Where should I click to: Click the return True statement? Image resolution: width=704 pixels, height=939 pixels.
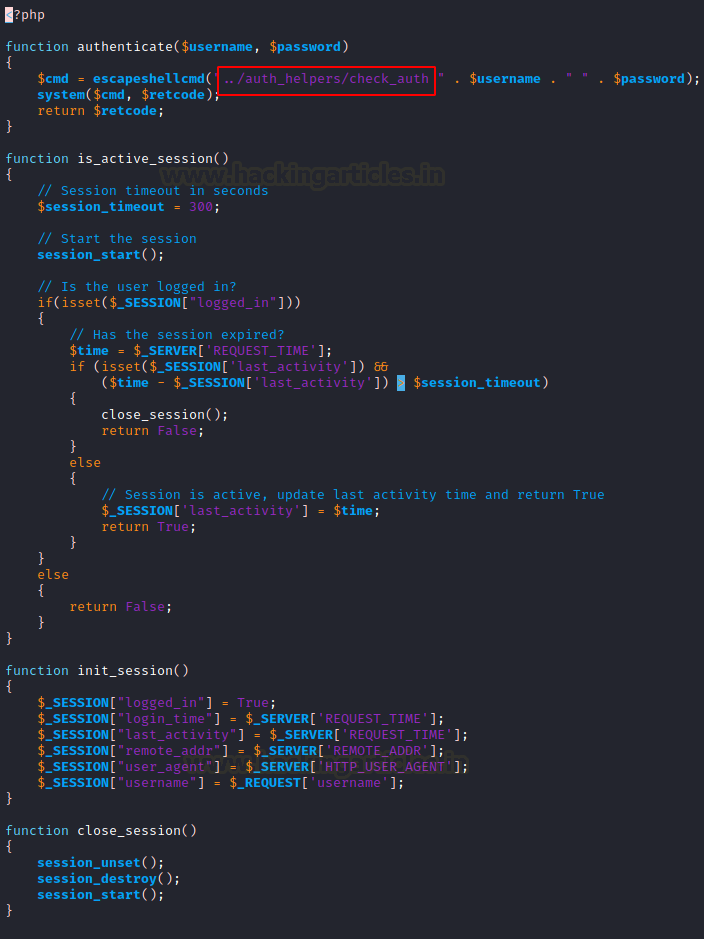tap(148, 526)
